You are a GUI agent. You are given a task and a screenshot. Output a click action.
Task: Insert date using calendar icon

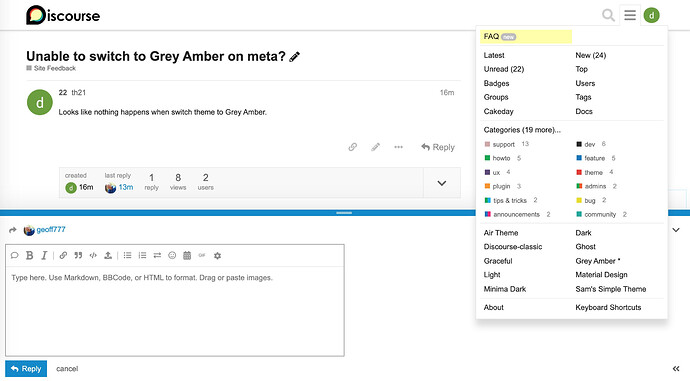point(187,255)
